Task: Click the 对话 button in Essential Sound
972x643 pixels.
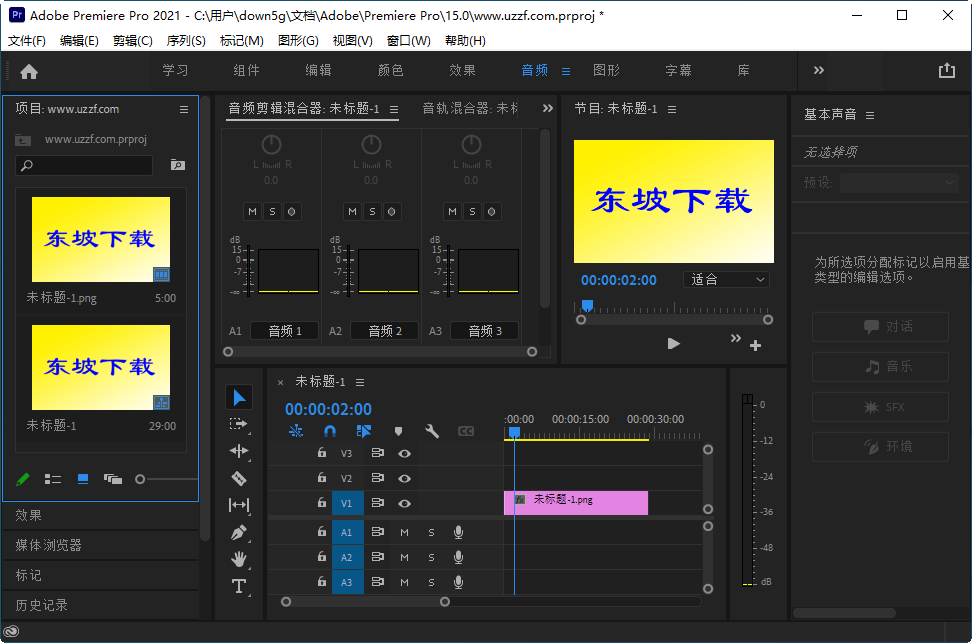Action: click(x=880, y=327)
